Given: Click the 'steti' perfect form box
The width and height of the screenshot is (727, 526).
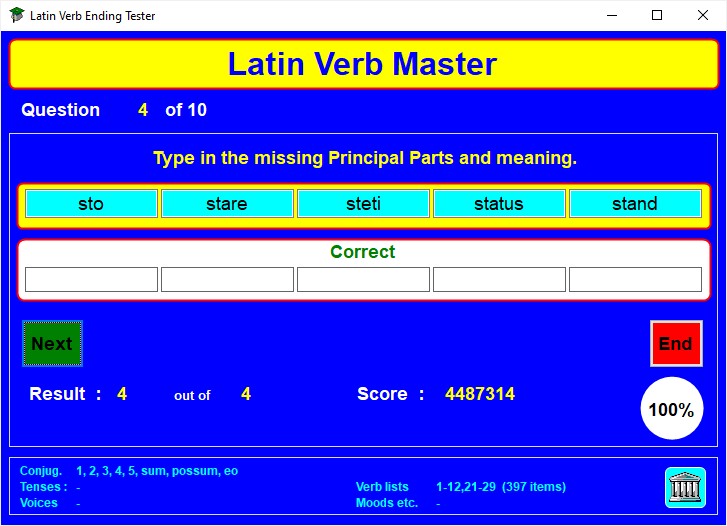Looking at the screenshot, I should (x=363, y=204).
